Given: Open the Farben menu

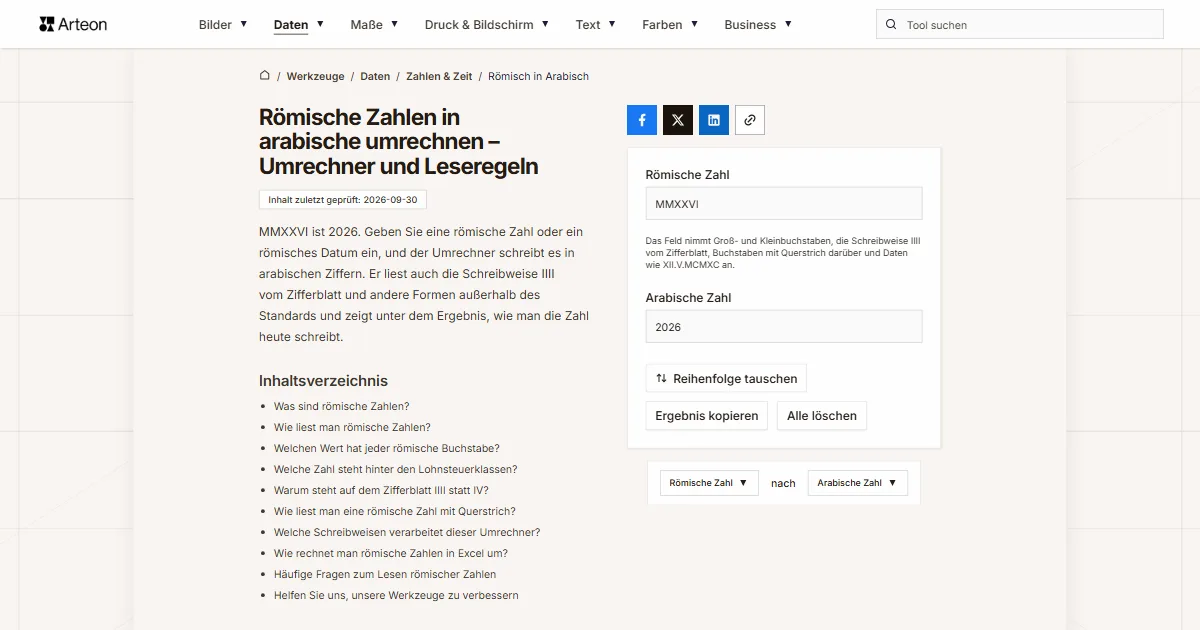Looking at the screenshot, I should (670, 25).
